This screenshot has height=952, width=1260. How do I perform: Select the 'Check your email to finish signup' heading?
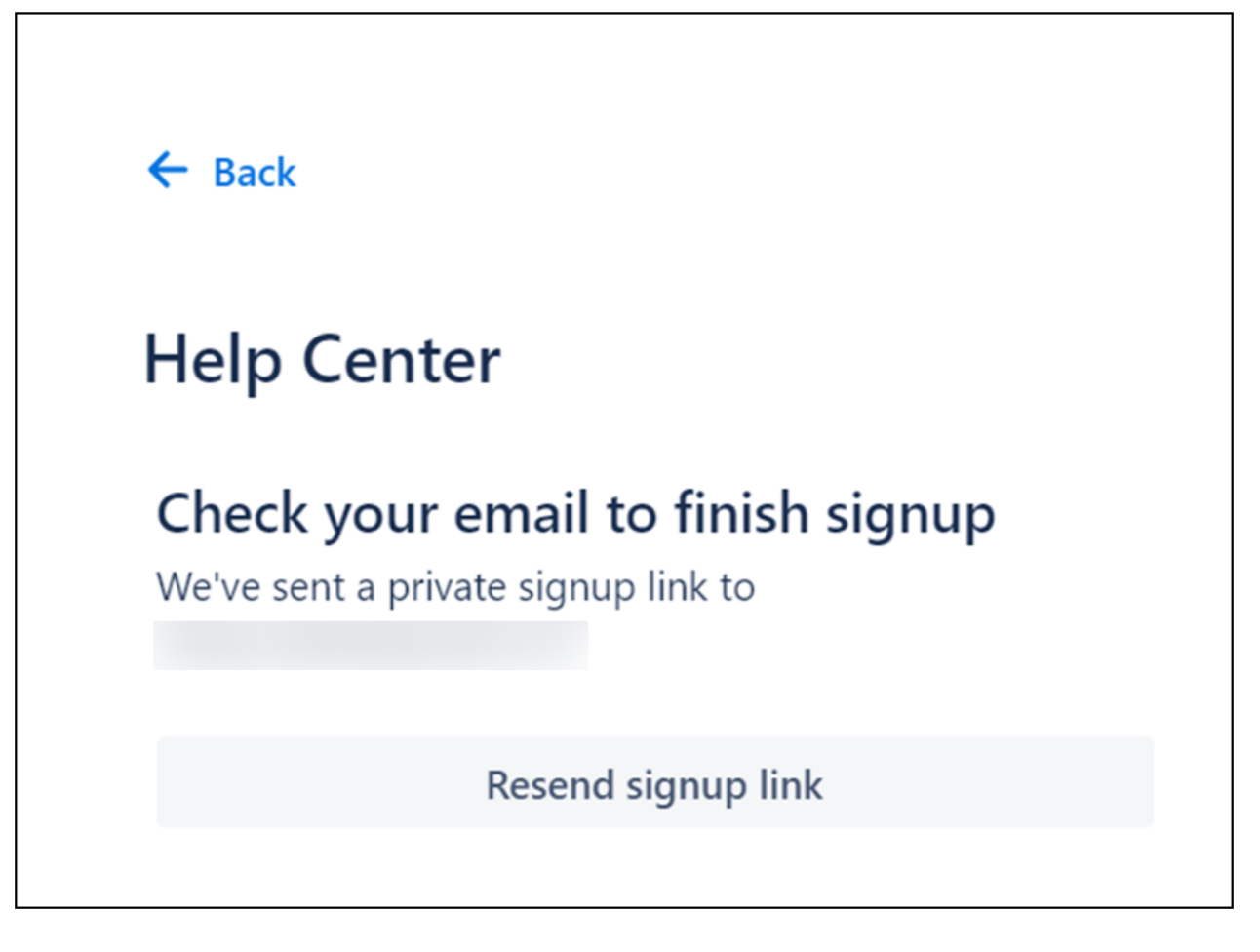pos(575,513)
